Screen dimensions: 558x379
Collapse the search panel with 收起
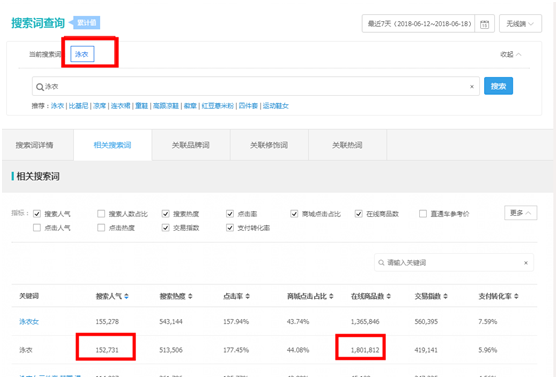pos(511,54)
